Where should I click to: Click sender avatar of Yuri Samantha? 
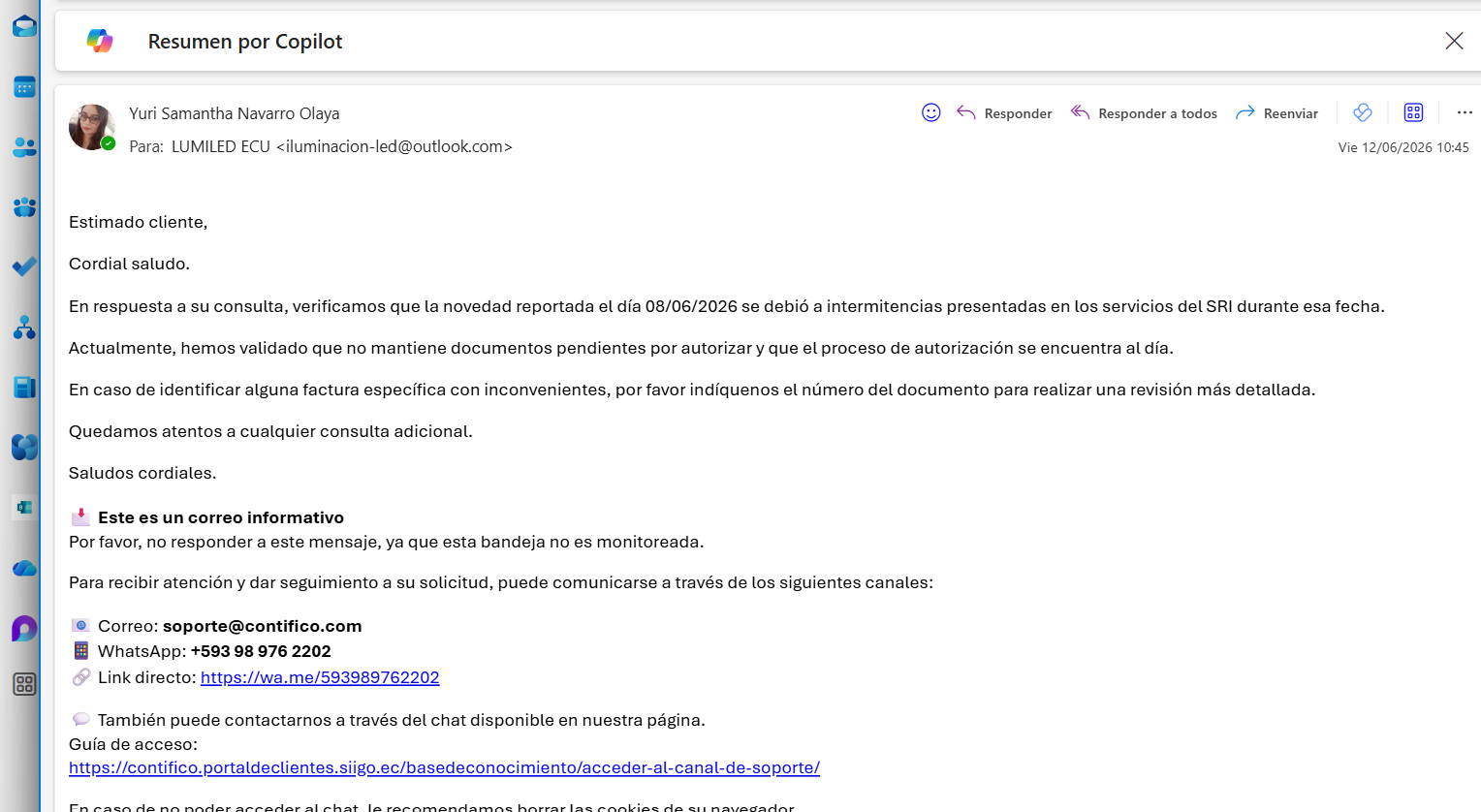click(92, 127)
